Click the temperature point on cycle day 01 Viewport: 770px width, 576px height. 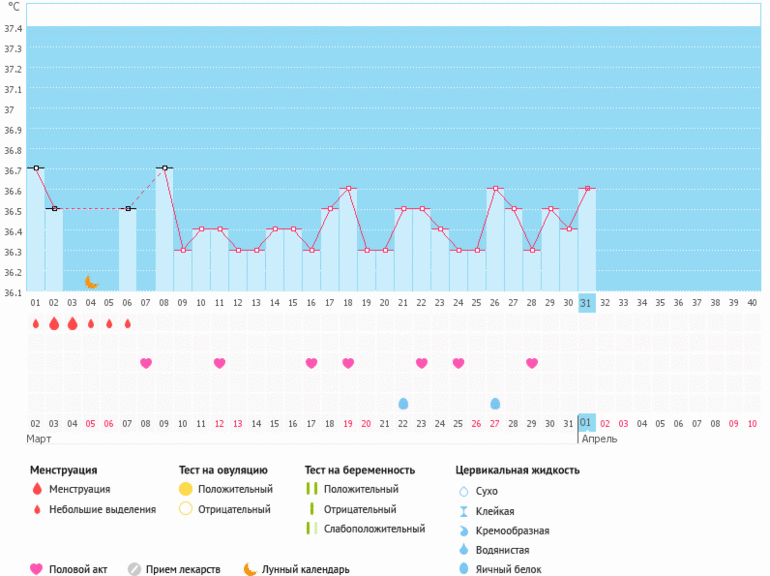(x=36, y=168)
